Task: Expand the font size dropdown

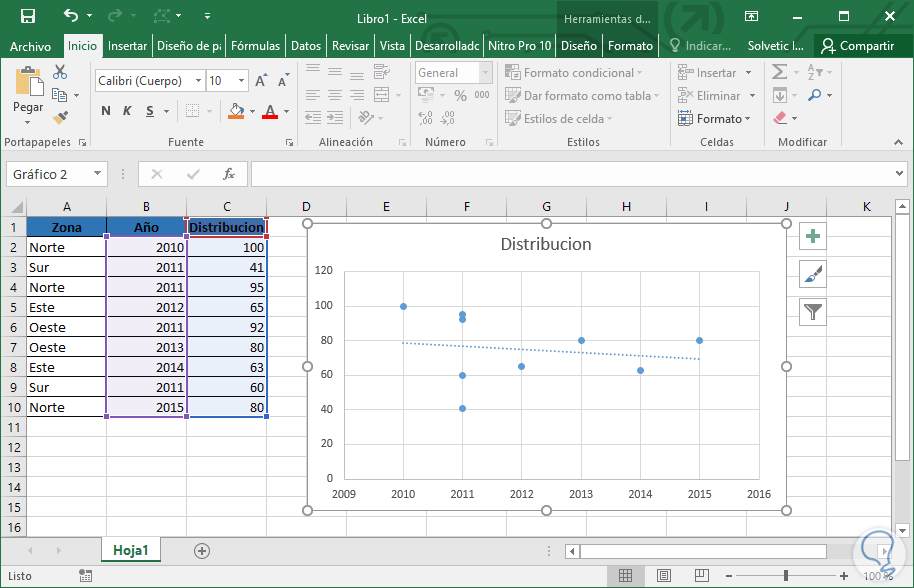Action: pyautogui.click(x=242, y=81)
